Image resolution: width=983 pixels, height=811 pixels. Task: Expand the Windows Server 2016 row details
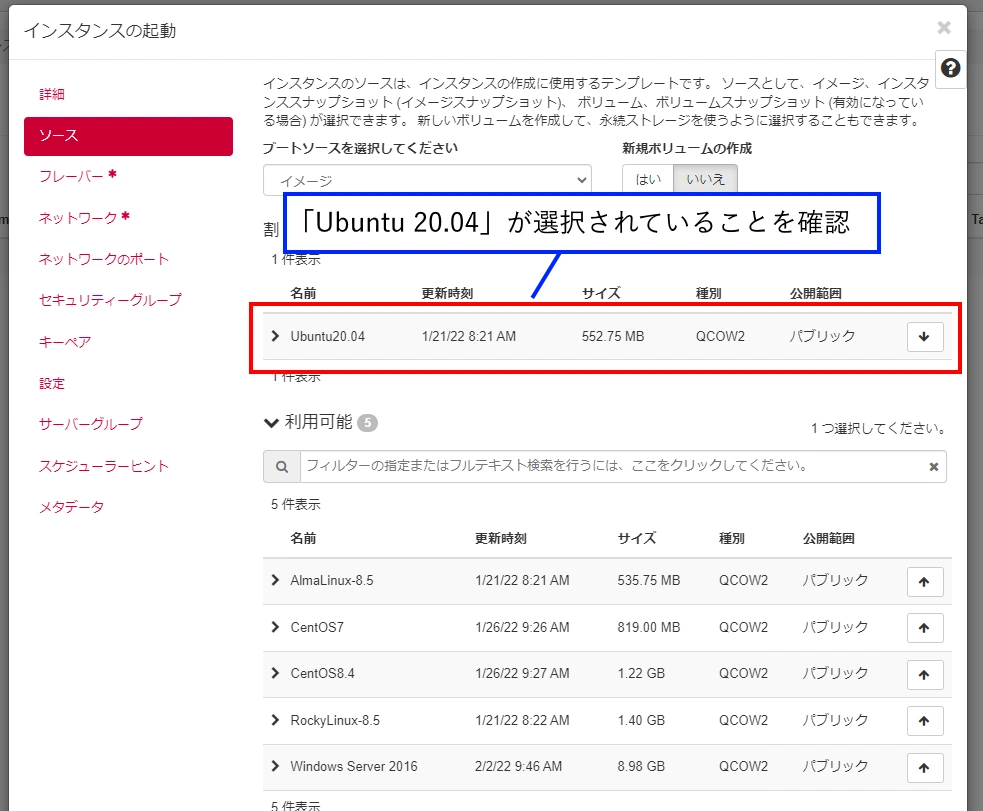pyautogui.click(x=276, y=766)
